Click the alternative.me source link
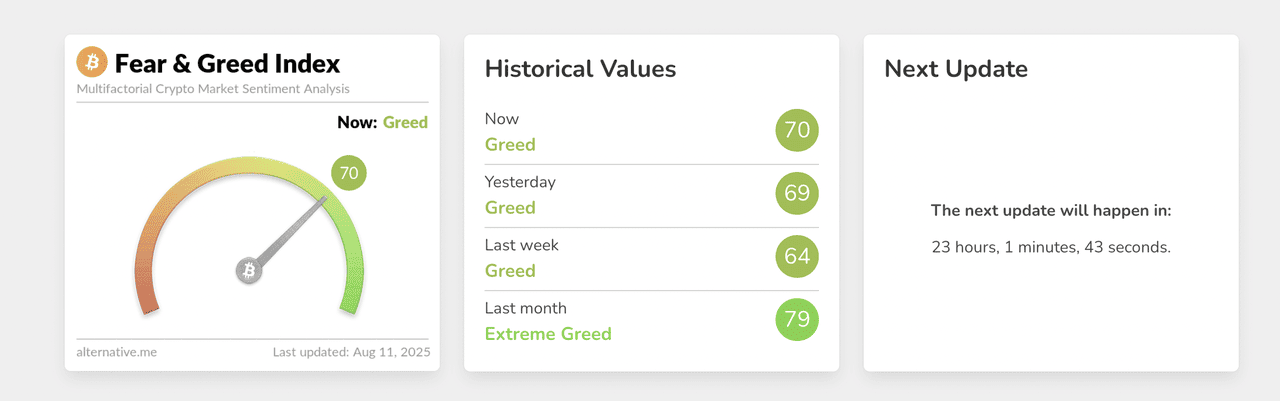The image size is (1280, 401). 116,352
